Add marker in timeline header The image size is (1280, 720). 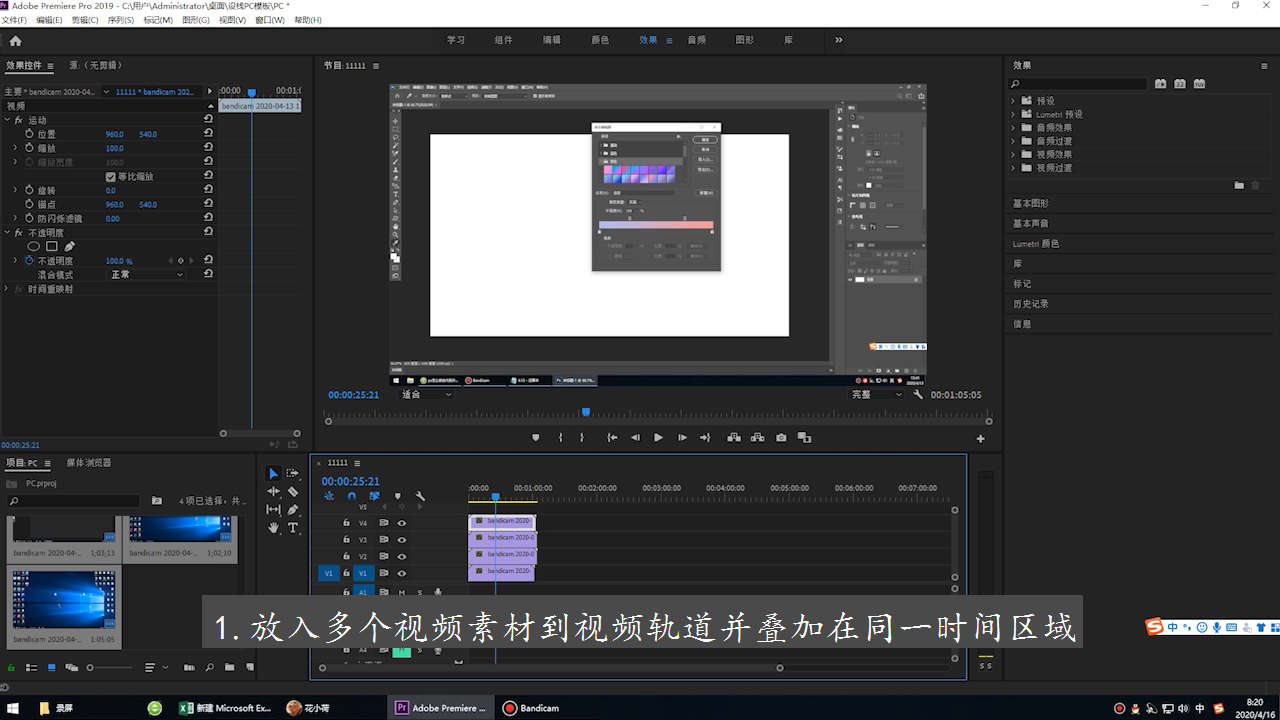[x=397, y=495]
